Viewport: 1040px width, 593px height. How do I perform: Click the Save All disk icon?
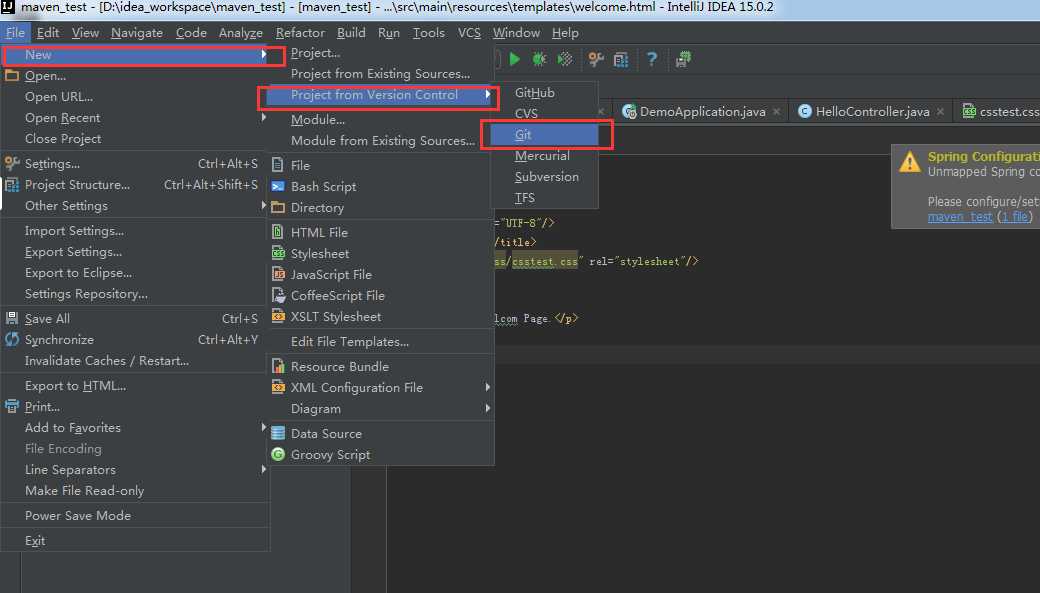click(x=12, y=318)
